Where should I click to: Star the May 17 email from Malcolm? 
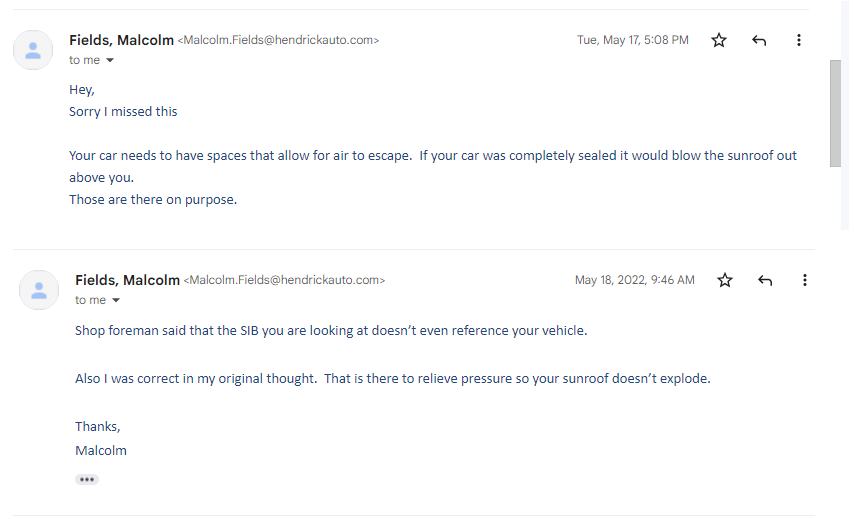[719, 40]
